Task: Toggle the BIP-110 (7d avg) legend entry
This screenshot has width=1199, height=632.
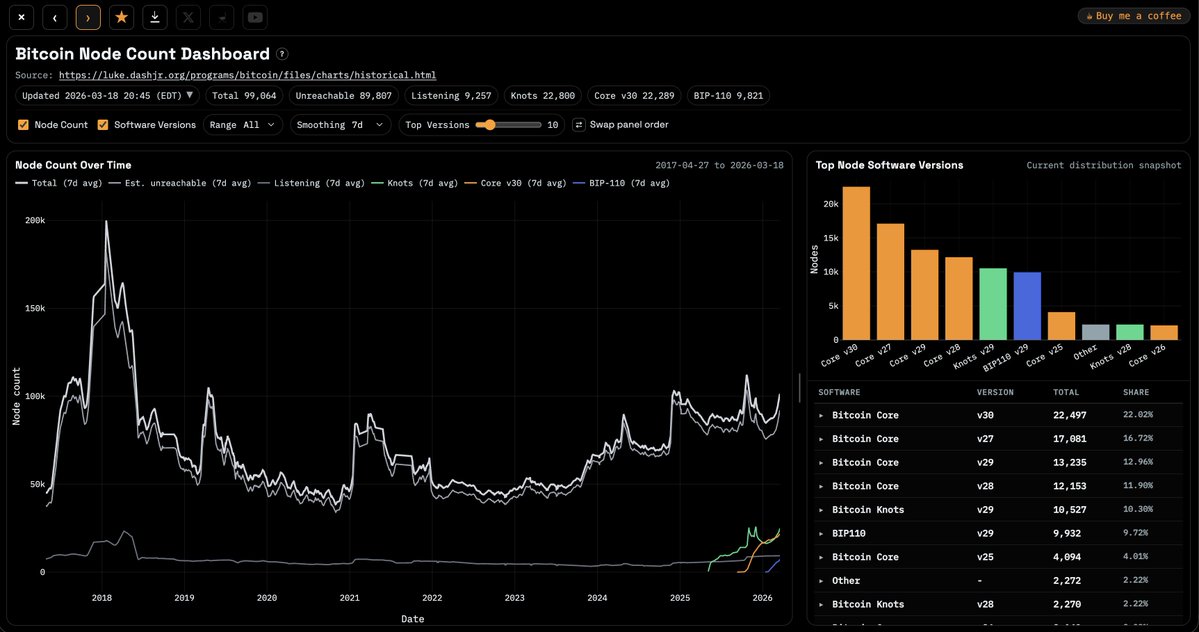Action: pyautogui.click(x=621, y=183)
